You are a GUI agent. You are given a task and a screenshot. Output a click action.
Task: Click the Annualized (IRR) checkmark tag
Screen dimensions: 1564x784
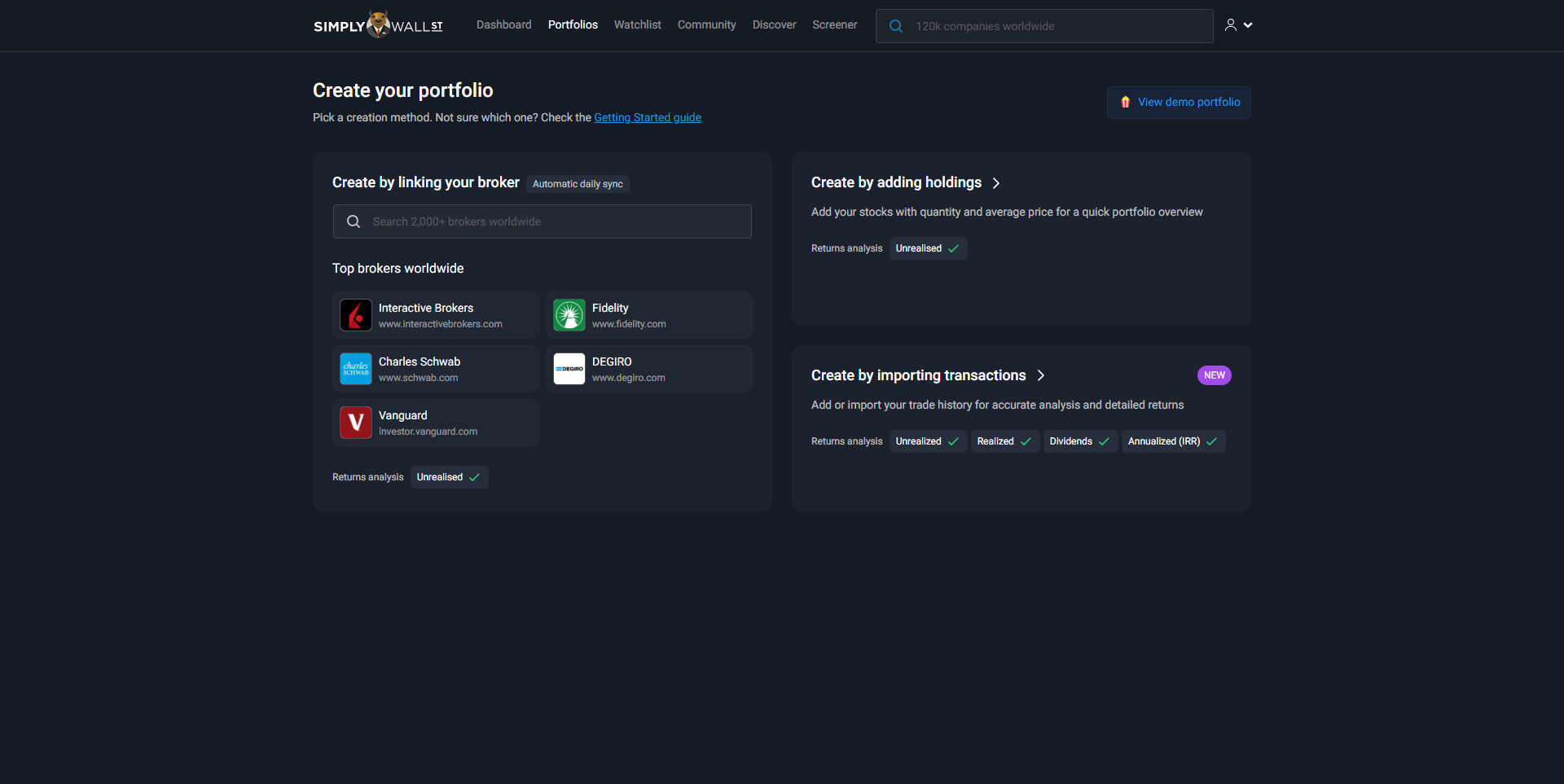(x=1172, y=441)
